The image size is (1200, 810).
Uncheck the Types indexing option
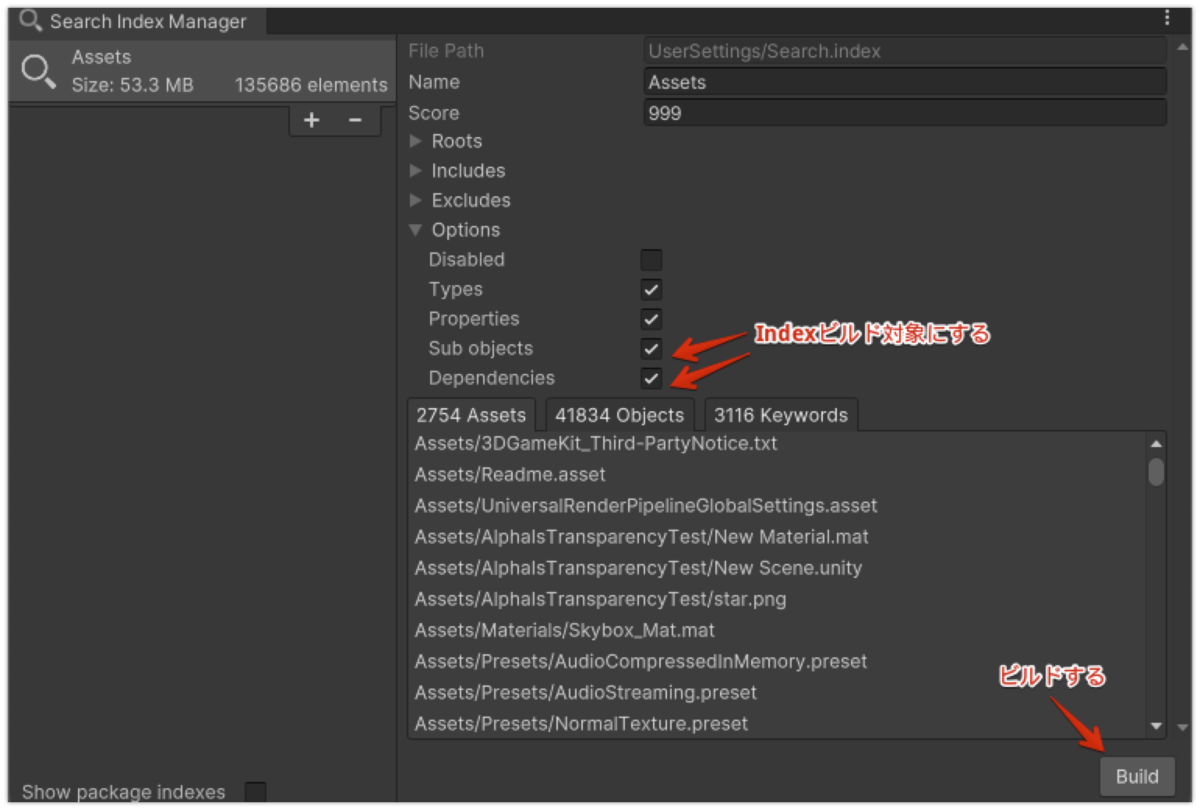pos(651,289)
